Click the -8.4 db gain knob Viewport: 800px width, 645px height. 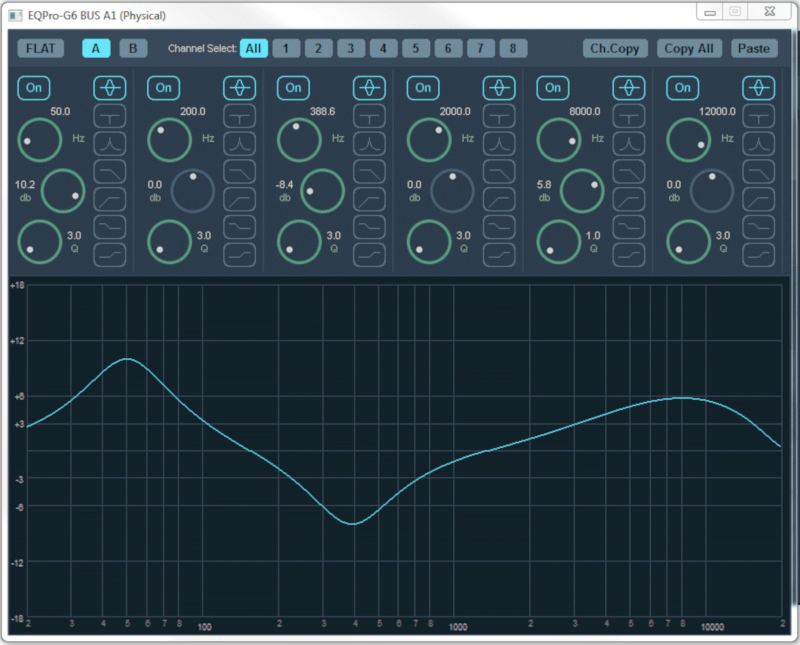[322, 191]
